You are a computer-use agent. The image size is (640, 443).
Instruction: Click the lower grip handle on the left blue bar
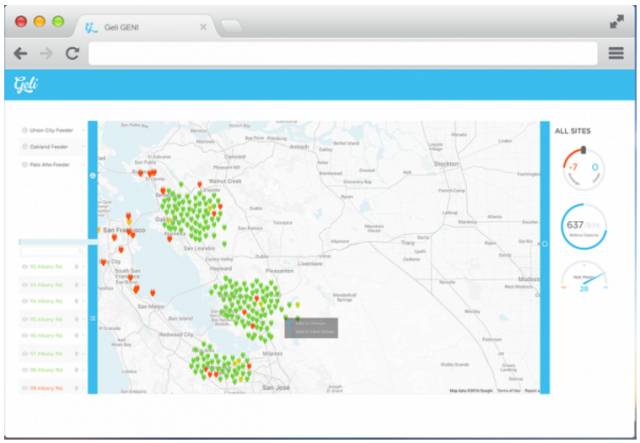pos(93,318)
